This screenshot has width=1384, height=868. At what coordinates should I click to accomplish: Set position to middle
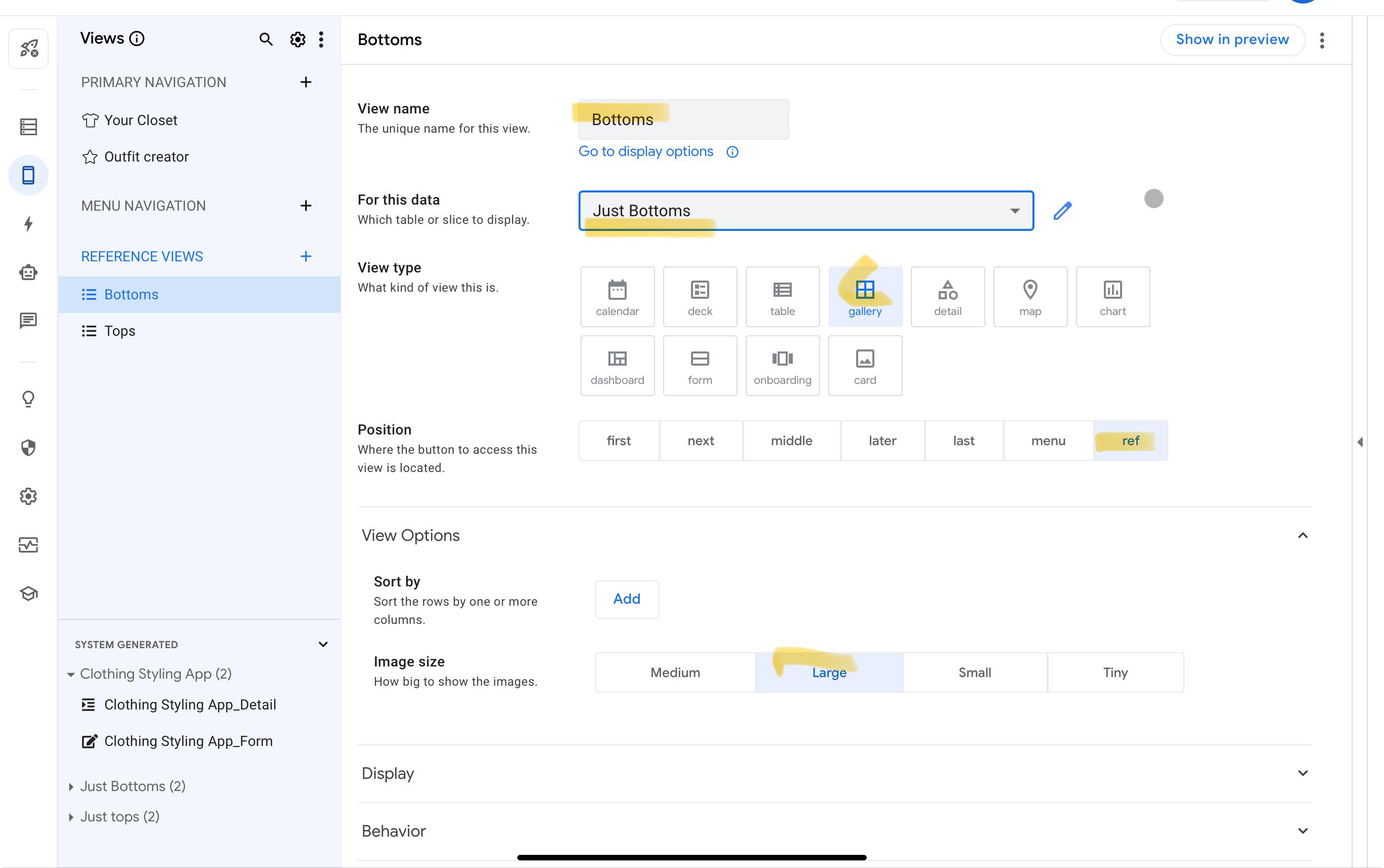[x=791, y=440]
